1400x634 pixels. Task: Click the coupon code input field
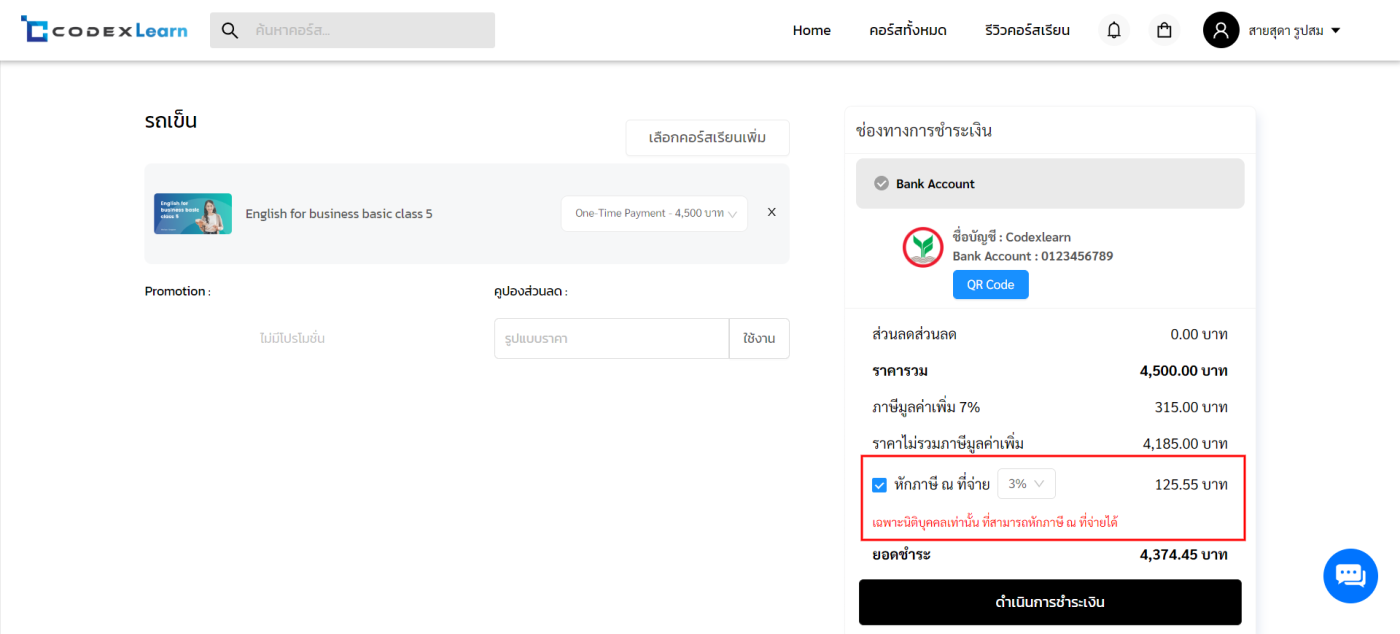pos(611,339)
